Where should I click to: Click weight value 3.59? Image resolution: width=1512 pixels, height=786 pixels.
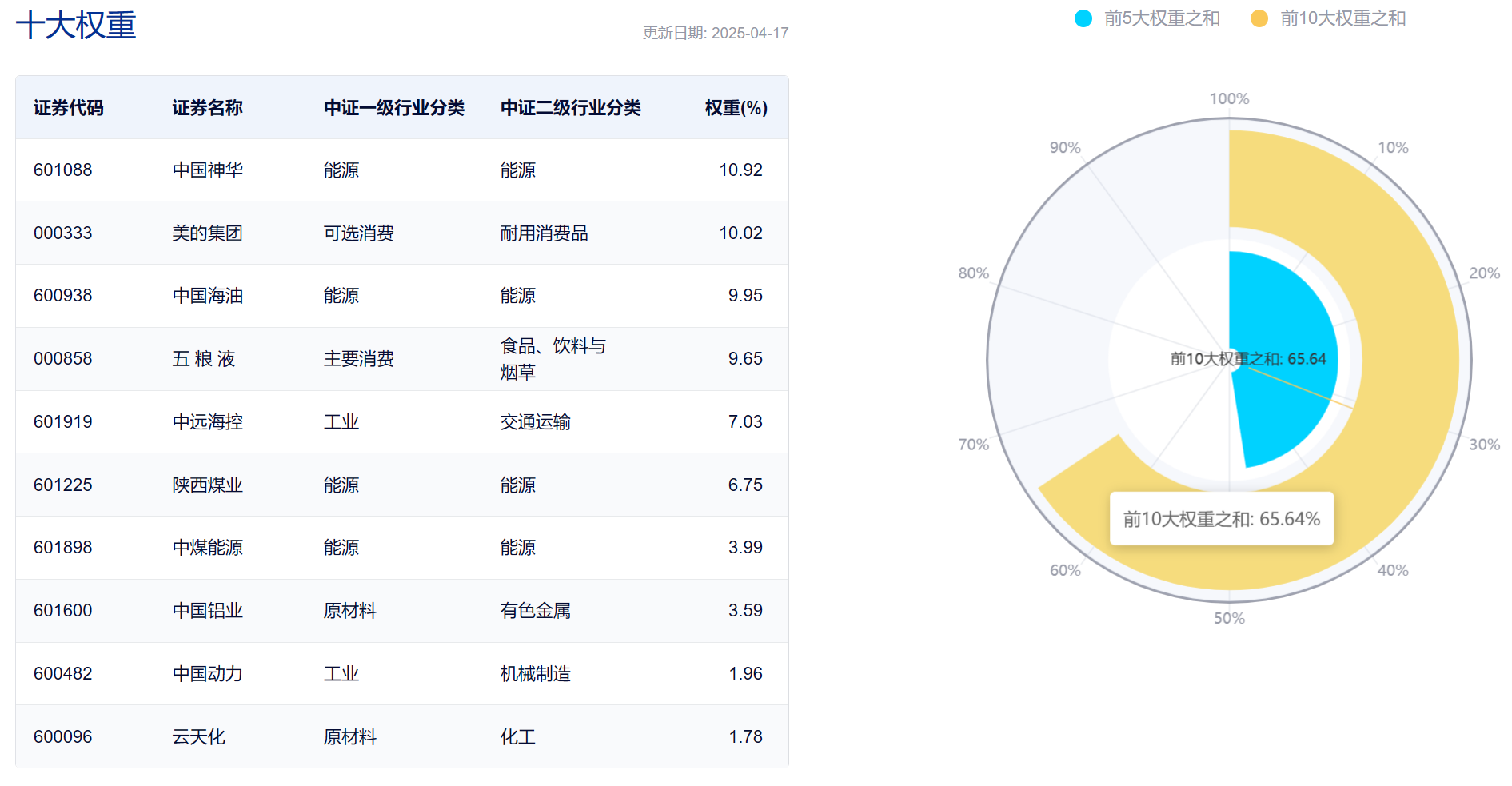745,611
